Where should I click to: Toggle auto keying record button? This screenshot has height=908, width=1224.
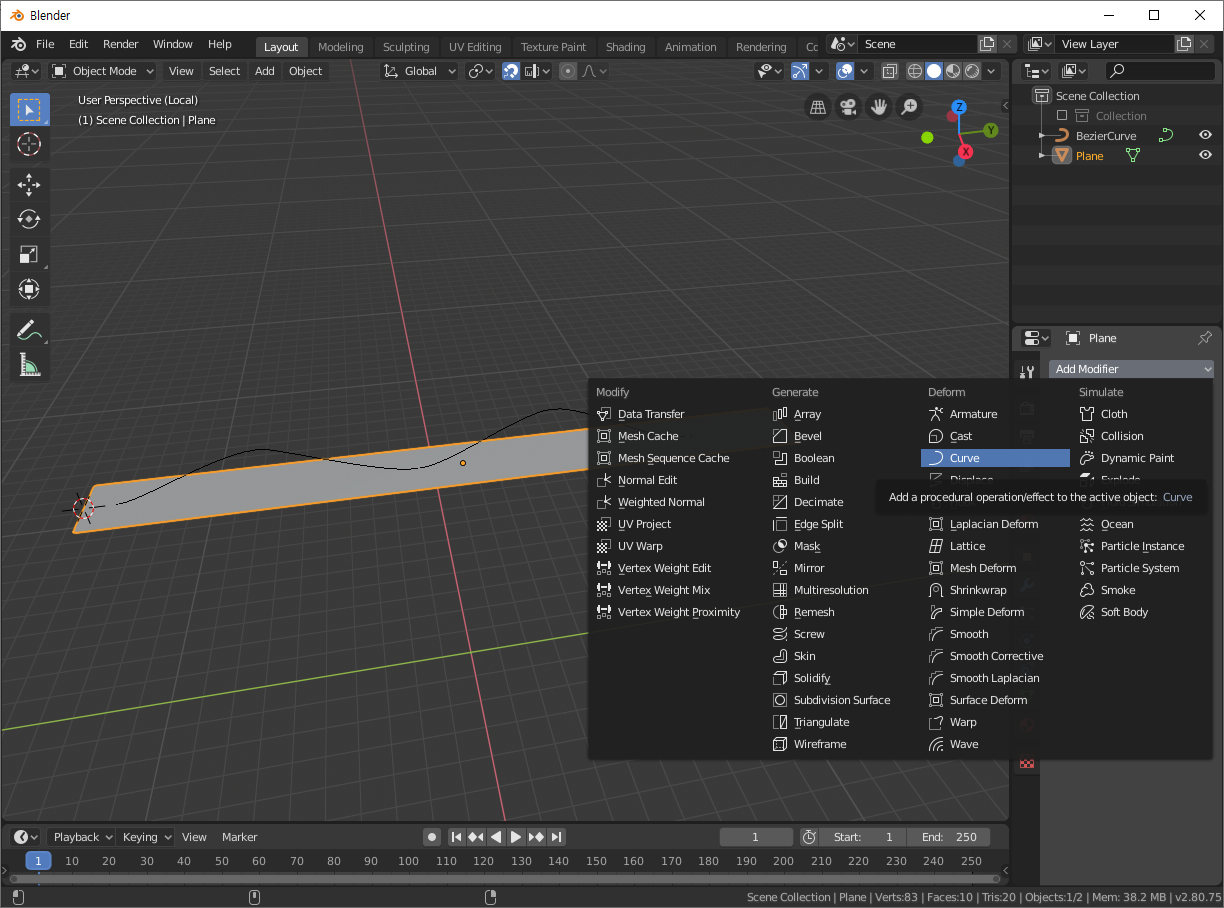[x=432, y=837]
